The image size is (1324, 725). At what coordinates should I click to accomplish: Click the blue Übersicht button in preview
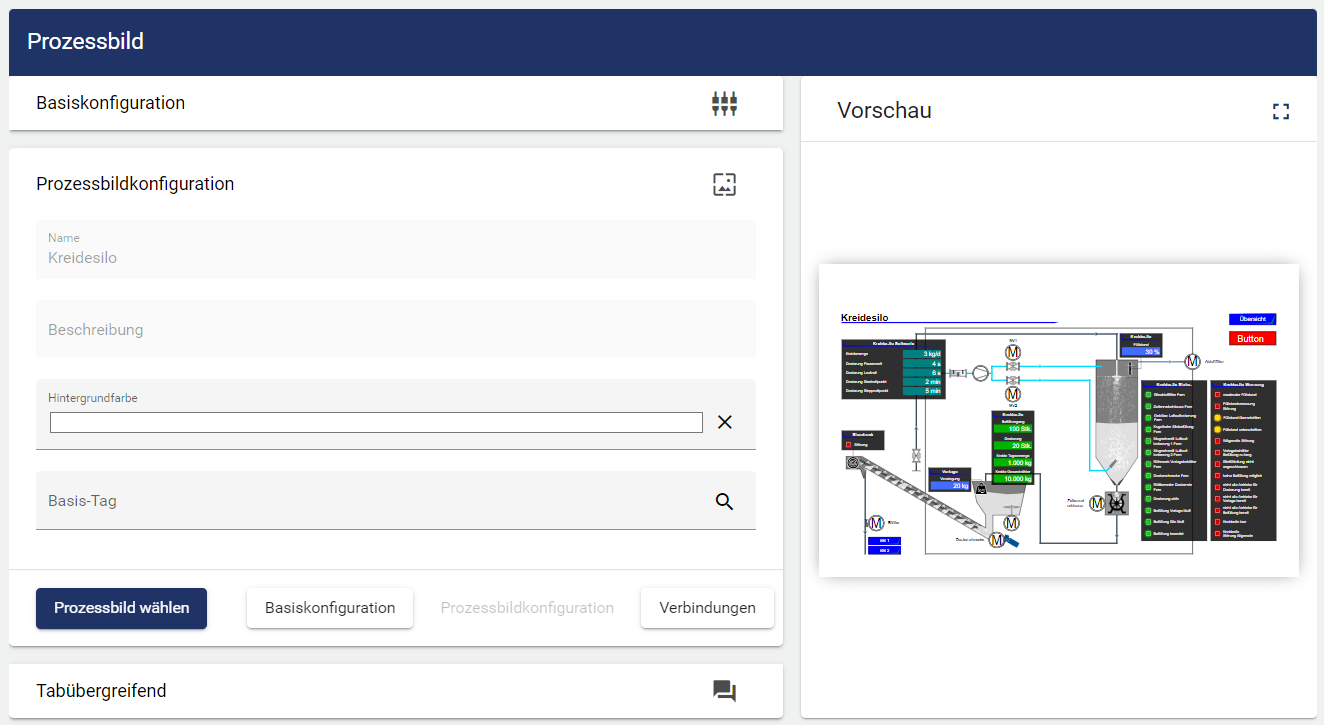(1251, 319)
